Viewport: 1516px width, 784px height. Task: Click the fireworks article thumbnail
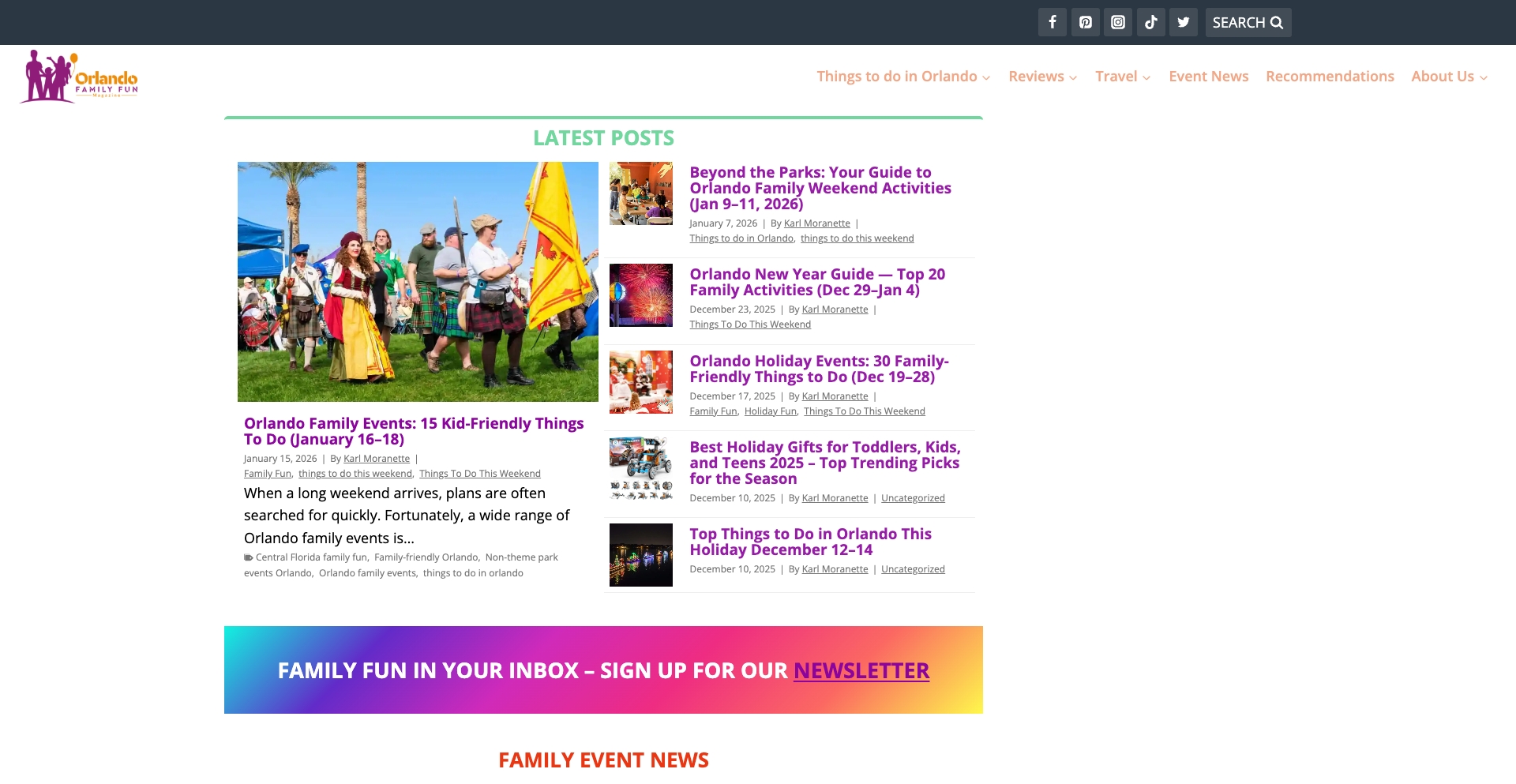640,294
